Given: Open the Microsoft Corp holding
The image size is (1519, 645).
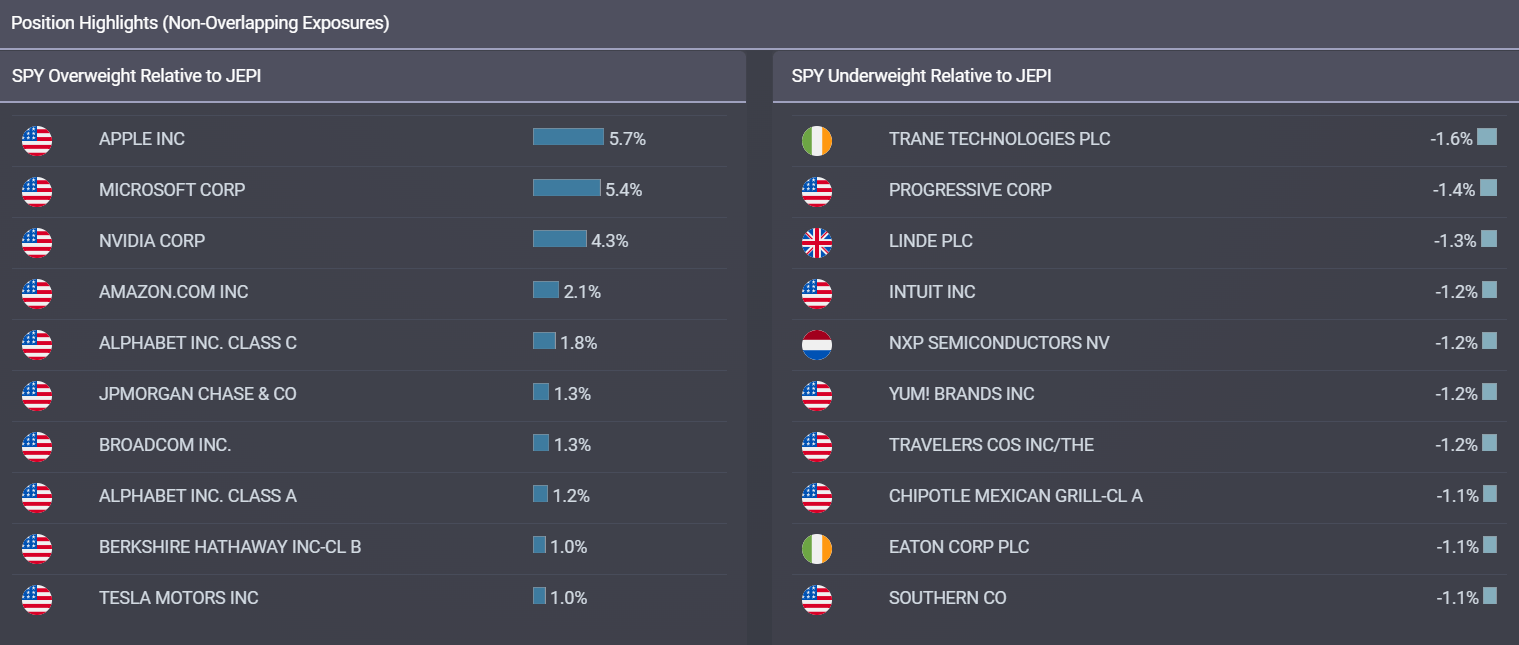Looking at the screenshot, I should pos(172,190).
